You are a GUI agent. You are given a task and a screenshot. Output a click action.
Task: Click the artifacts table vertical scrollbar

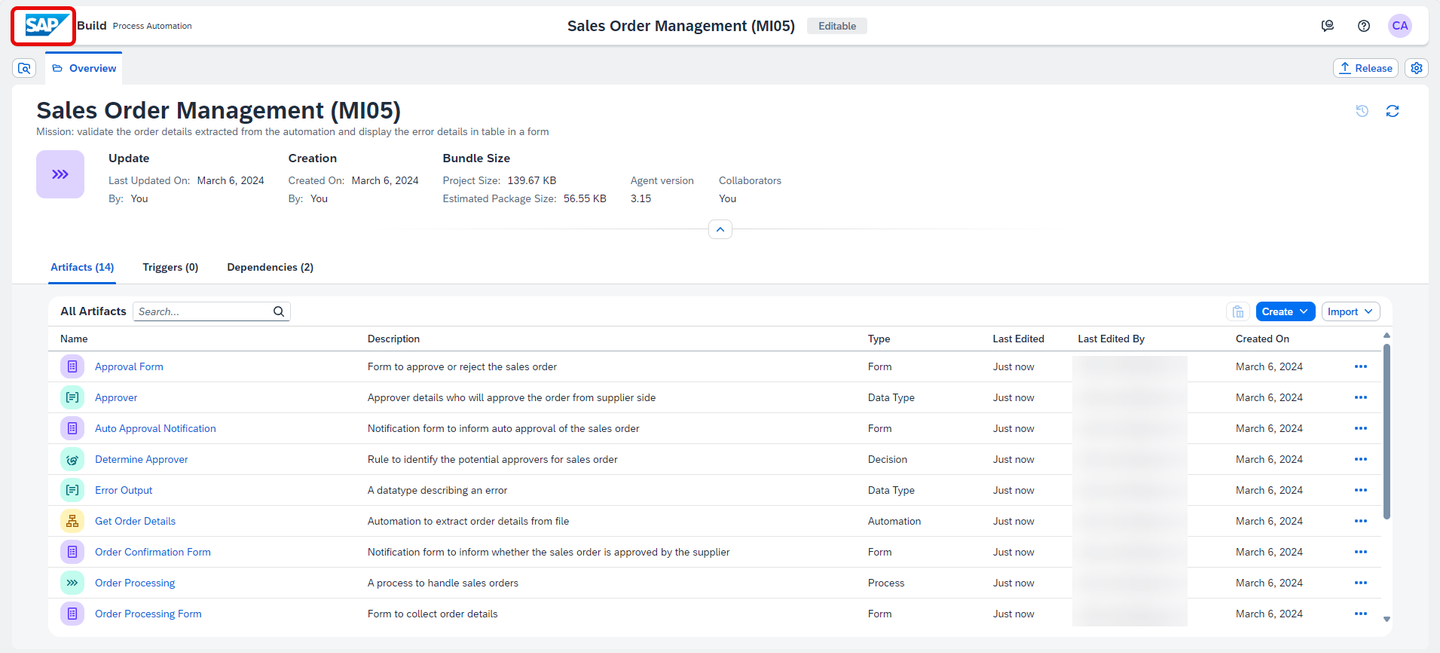pyautogui.click(x=1386, y=430)
